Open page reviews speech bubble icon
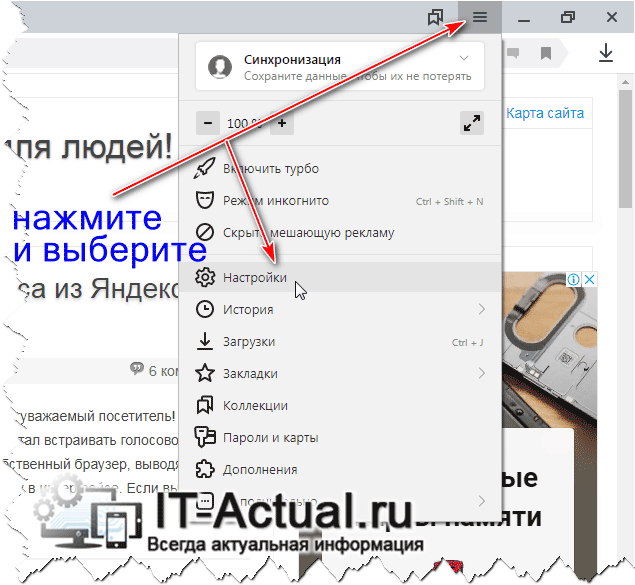The width and height of the screenshot is (635, 585). (x=513, y=53)
